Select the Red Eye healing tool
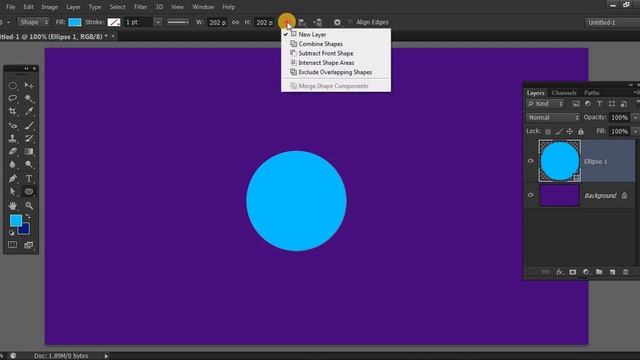Viewport: 640px width, 360px height. click(x=13, y=126)
